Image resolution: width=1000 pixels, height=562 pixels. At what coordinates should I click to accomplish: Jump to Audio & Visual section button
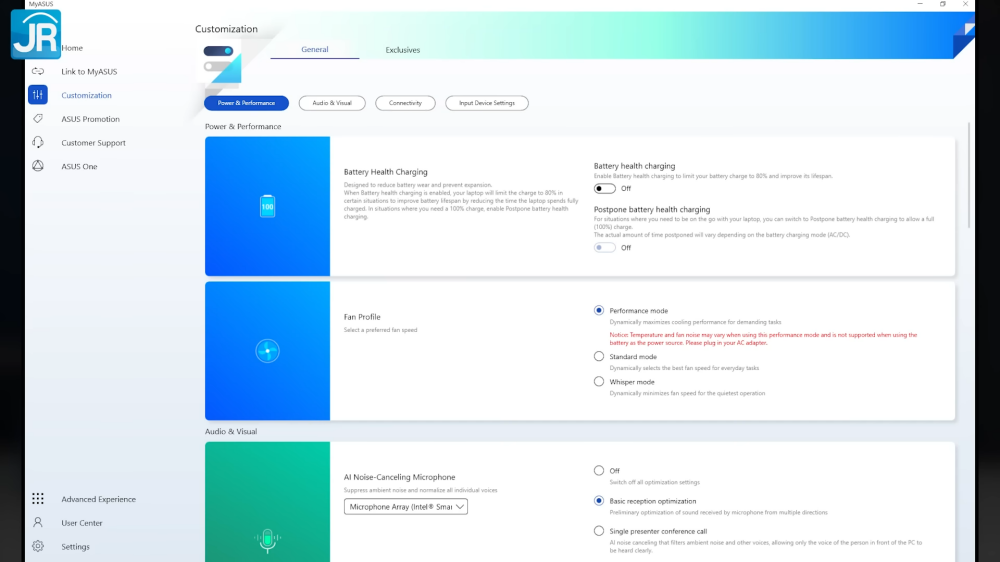coord(332,103)
